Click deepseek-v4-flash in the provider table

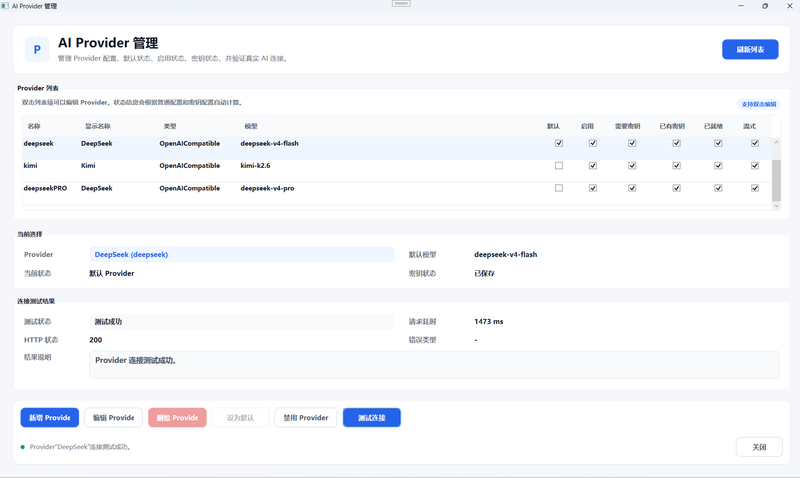pyautogui.click(x=269, y=143)
